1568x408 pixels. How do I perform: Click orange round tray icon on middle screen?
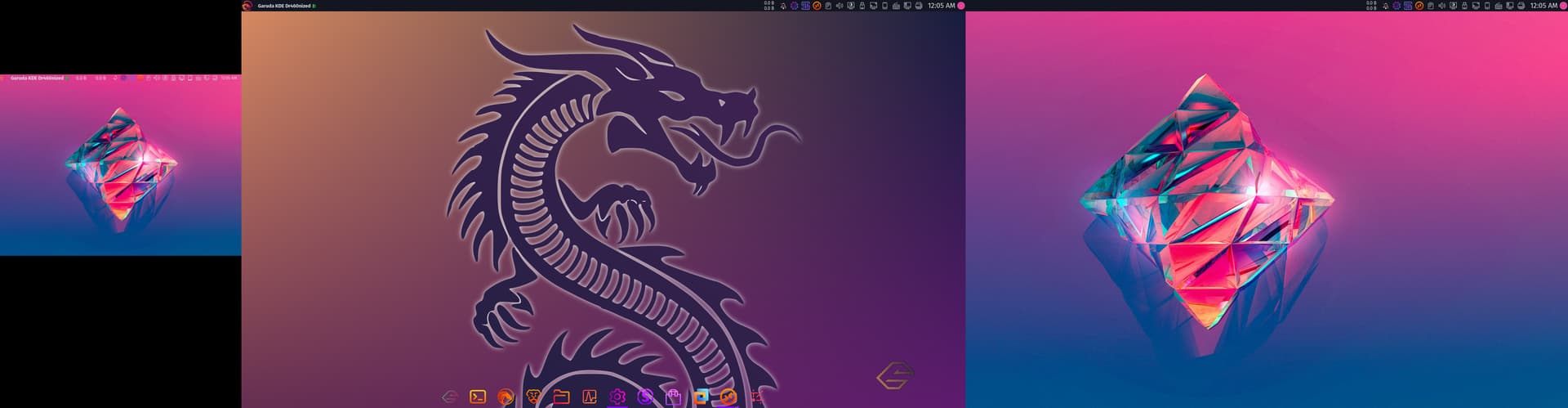[x=817, y=6]
